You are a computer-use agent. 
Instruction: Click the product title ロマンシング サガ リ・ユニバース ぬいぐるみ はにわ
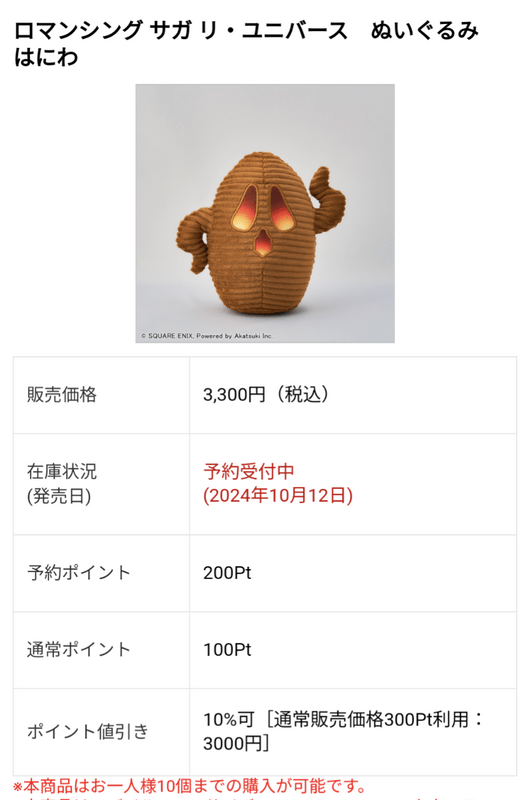(x=246, y=44)
